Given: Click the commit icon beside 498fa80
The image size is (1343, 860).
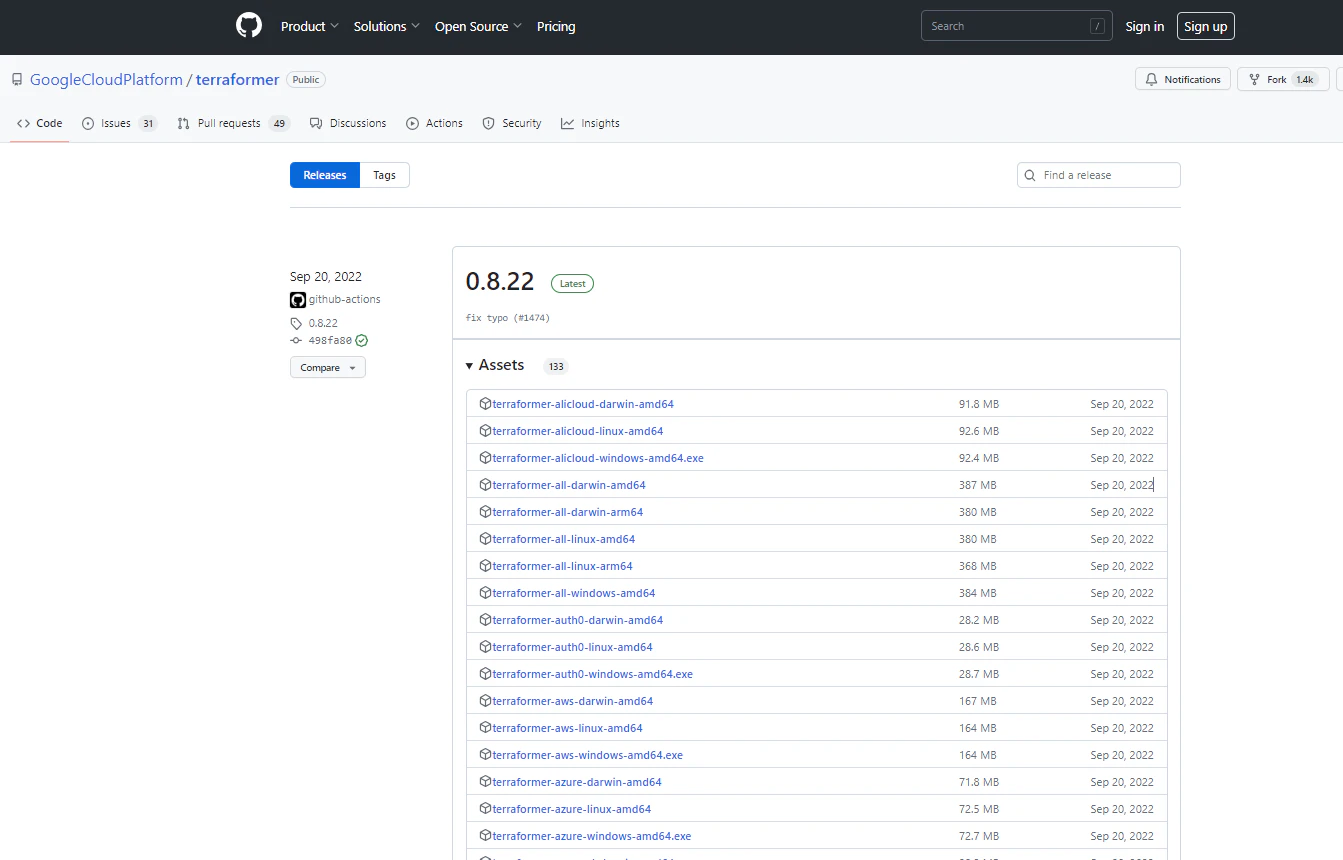Looking at the screenshot, I should 296,341.
